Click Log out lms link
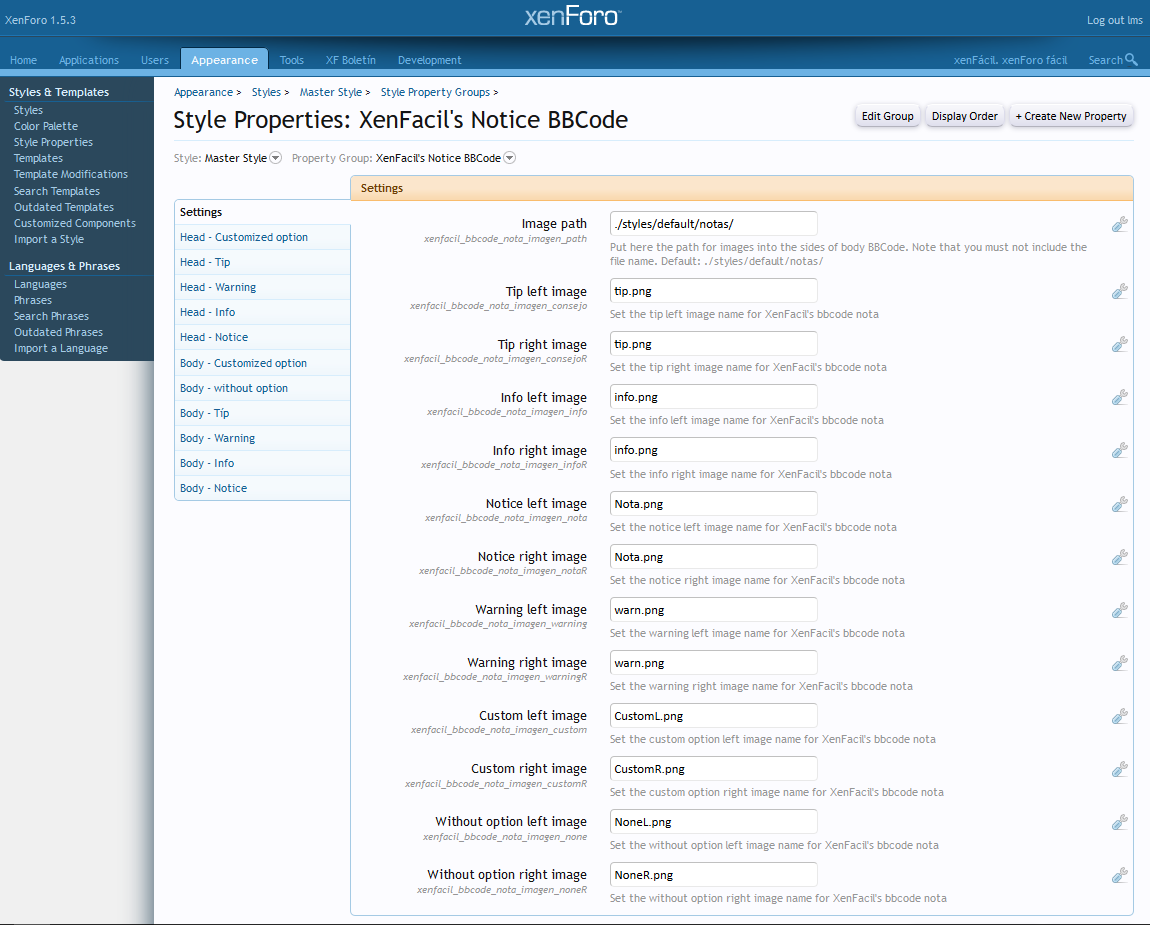Image resolution: width=1150 pixels, height=925 pixels. click(x=1114, y=20)
